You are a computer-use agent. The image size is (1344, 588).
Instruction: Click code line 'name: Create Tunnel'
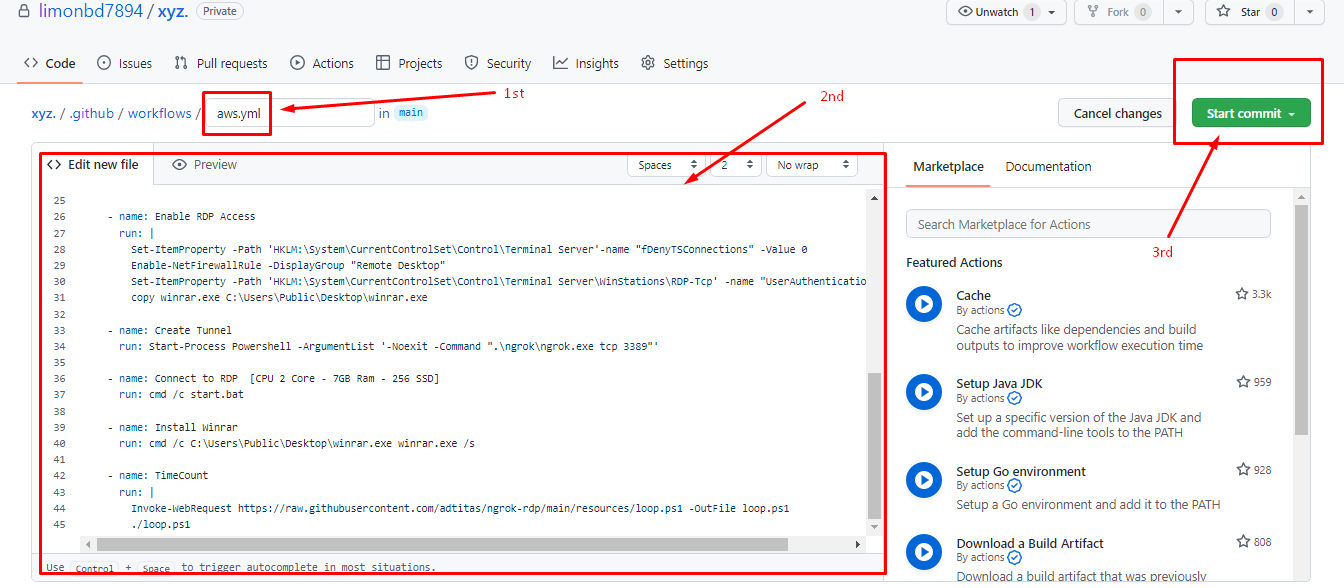click(169, 330)
